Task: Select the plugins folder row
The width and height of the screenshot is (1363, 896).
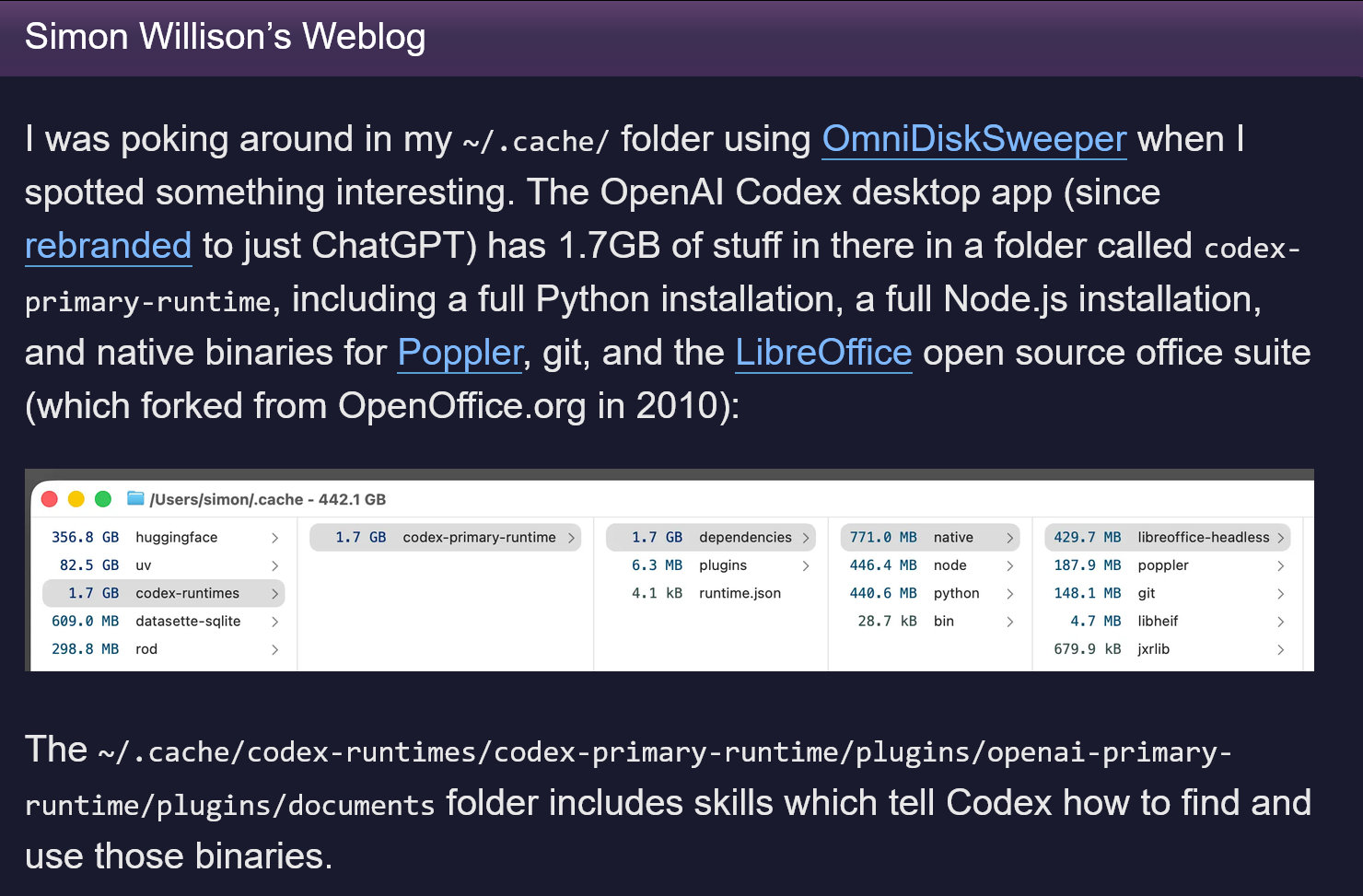Action: (711, 565)
